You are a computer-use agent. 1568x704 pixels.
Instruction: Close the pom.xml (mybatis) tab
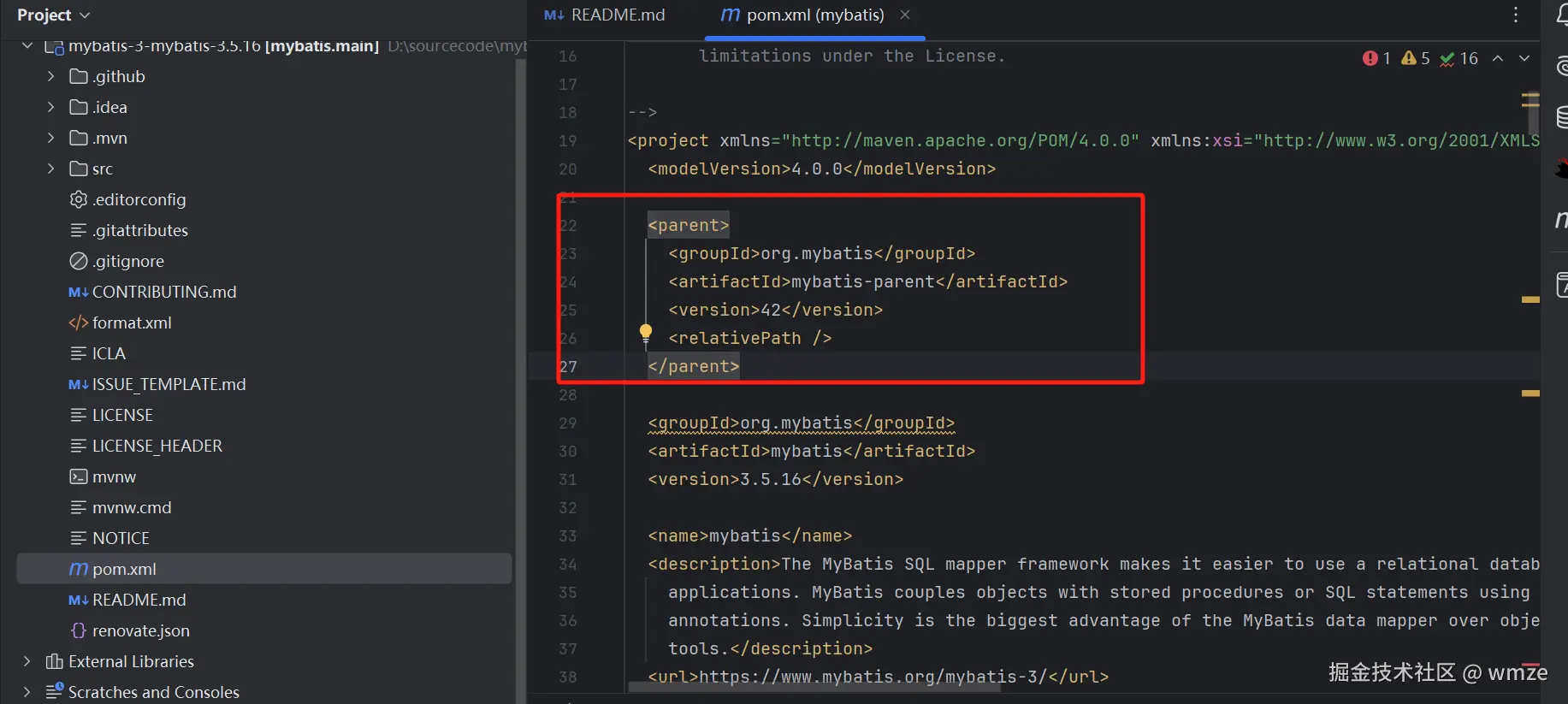[x=905, y=15]
